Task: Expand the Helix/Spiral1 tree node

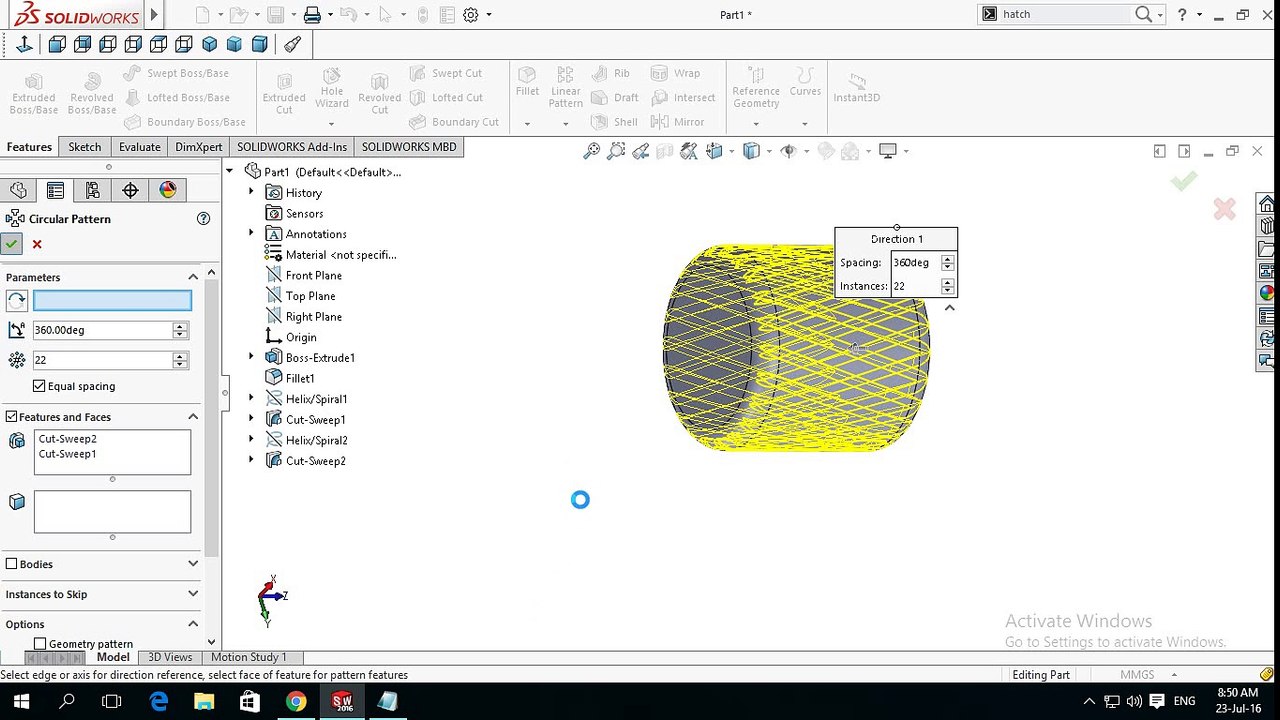Action: coord(251,398)
